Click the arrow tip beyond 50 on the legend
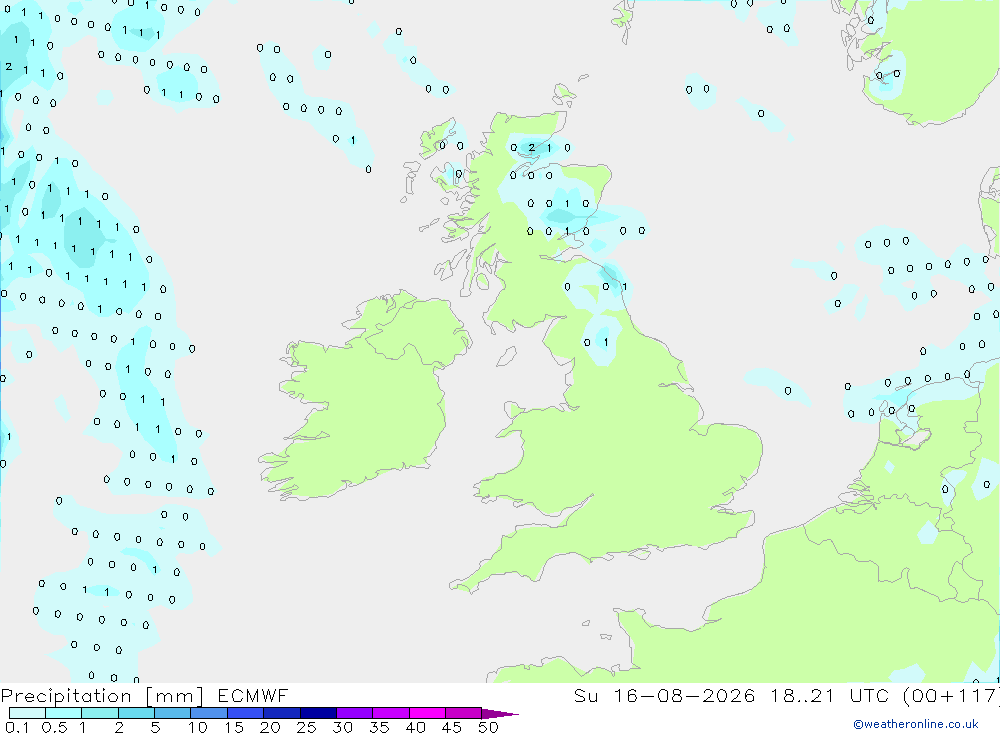 point(499,714)
